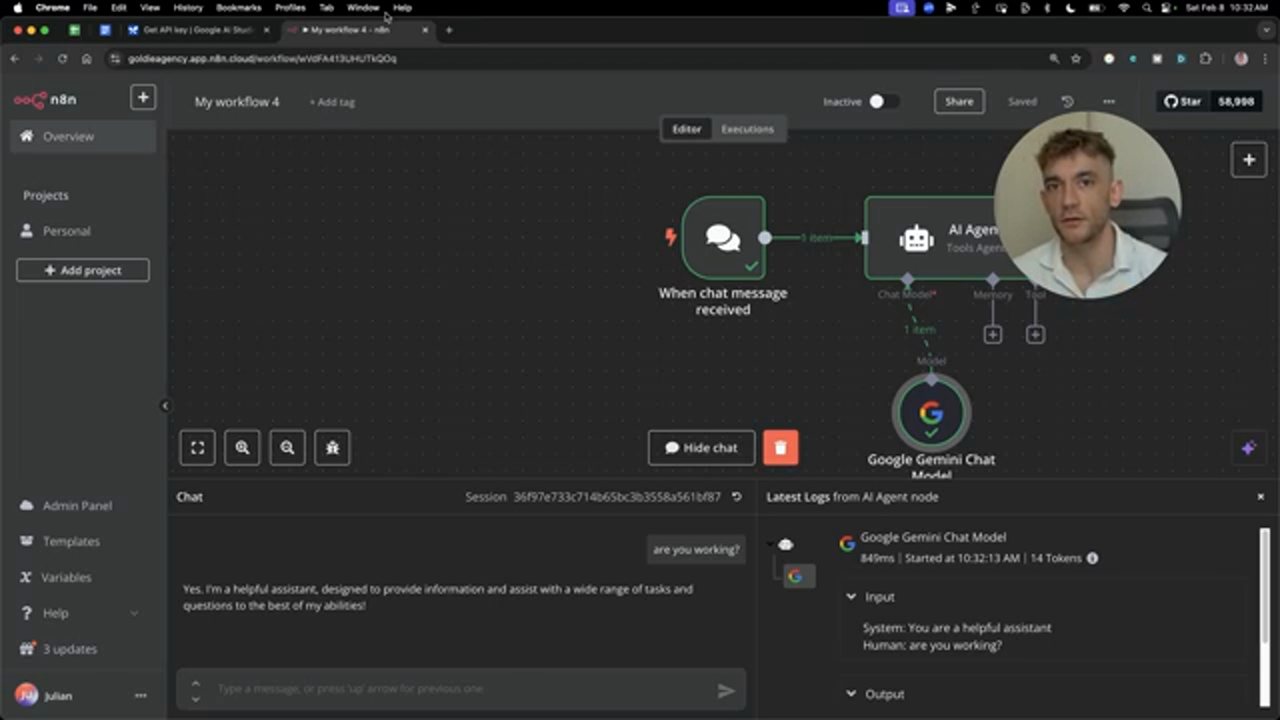Click the red trash delete button
The image size is (1280, 720).
click(781, 448)
